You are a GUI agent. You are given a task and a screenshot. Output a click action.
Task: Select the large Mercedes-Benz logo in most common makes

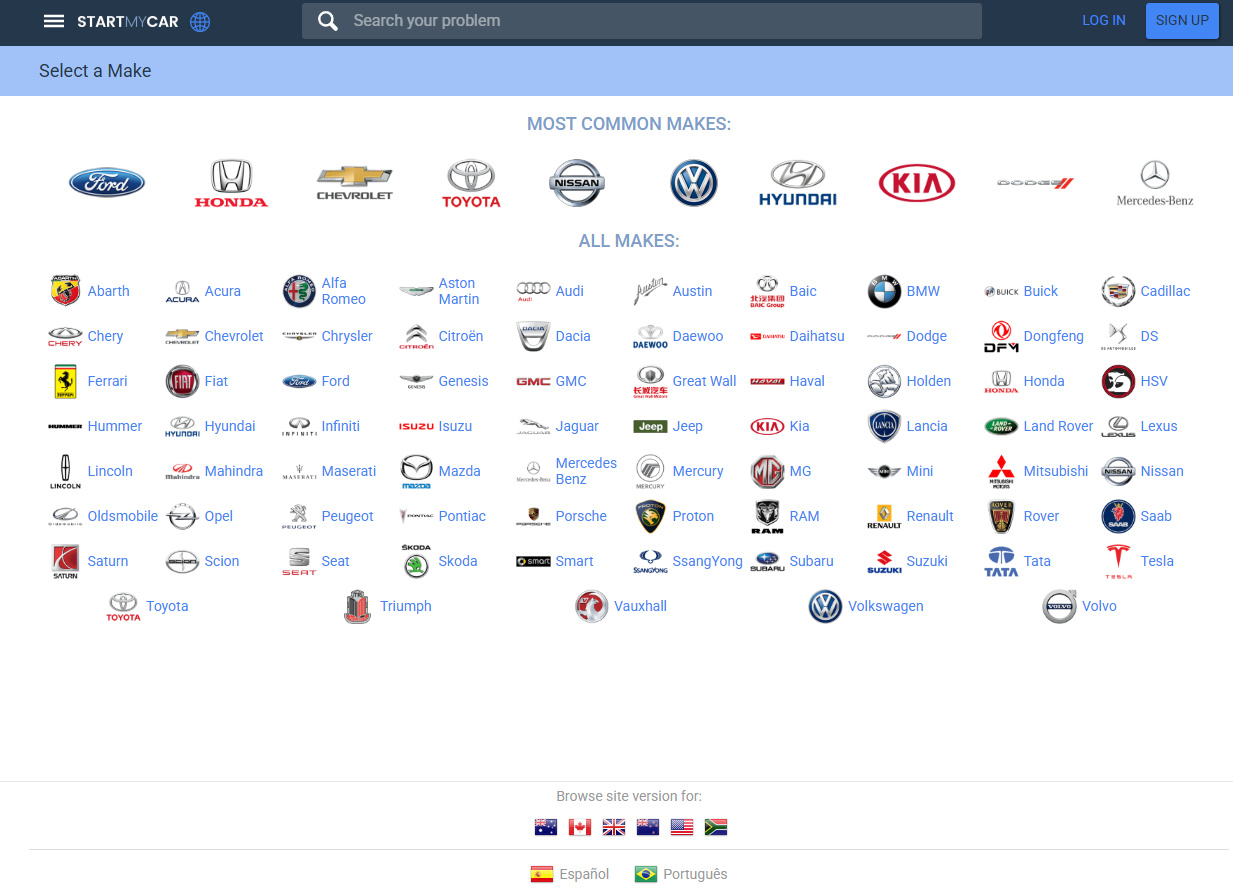click(x=1155, y=183)
